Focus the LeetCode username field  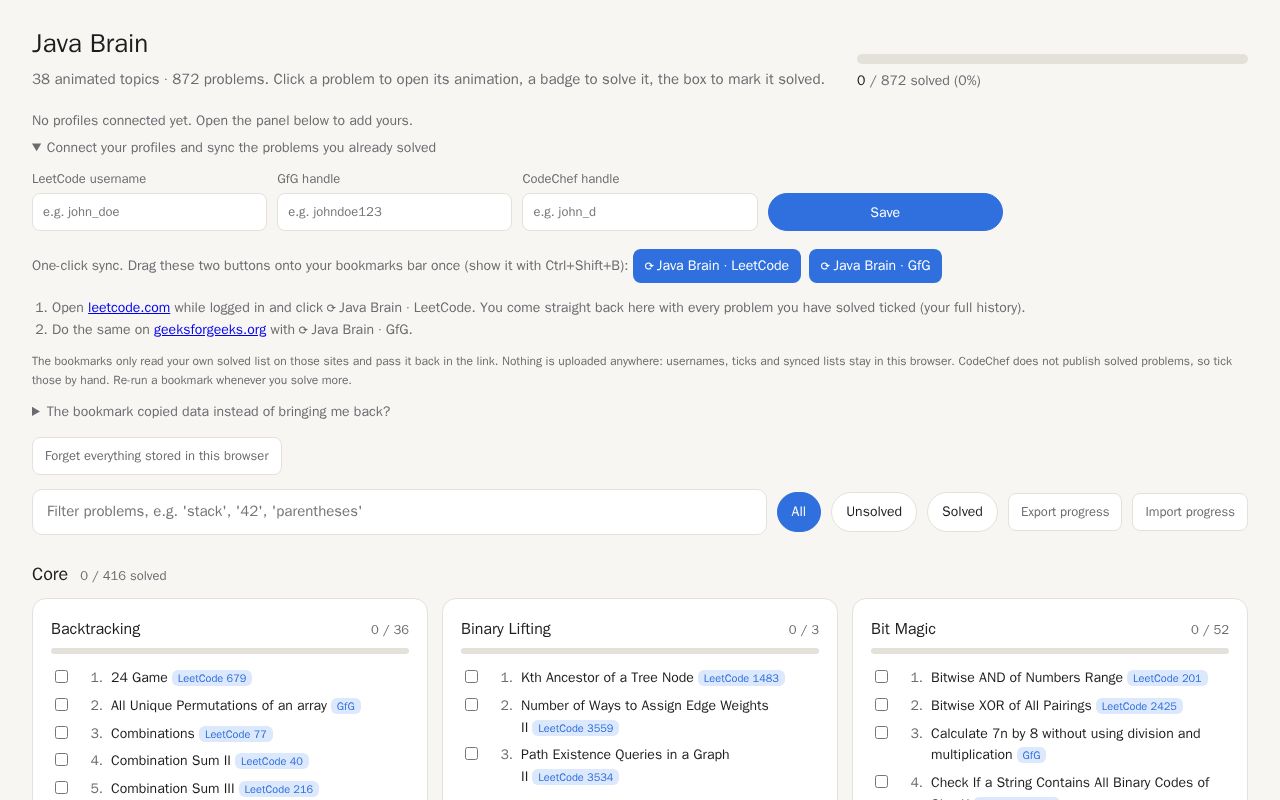coord(149,212)
